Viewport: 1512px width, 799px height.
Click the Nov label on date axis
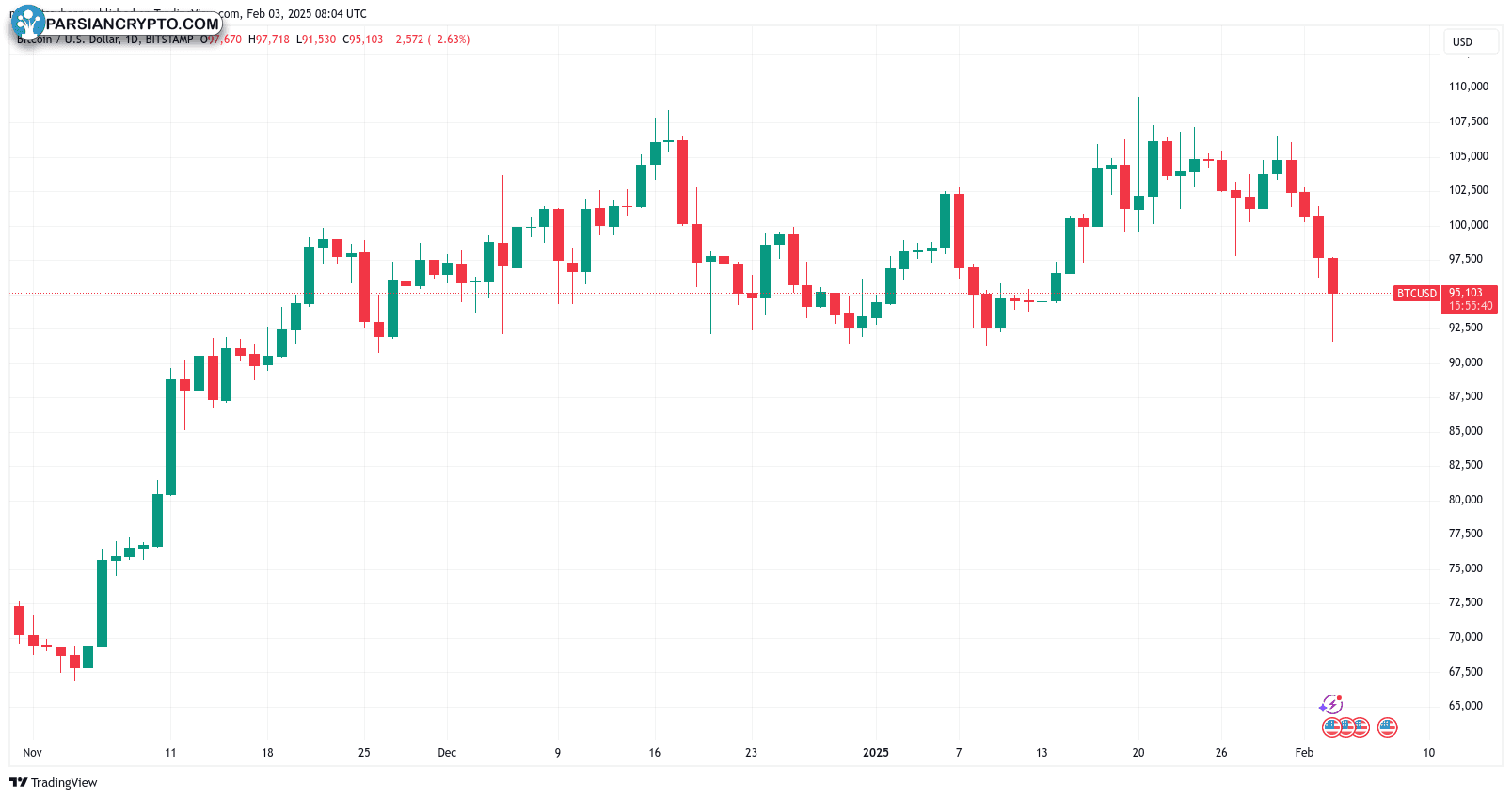[x=32, y=753]
